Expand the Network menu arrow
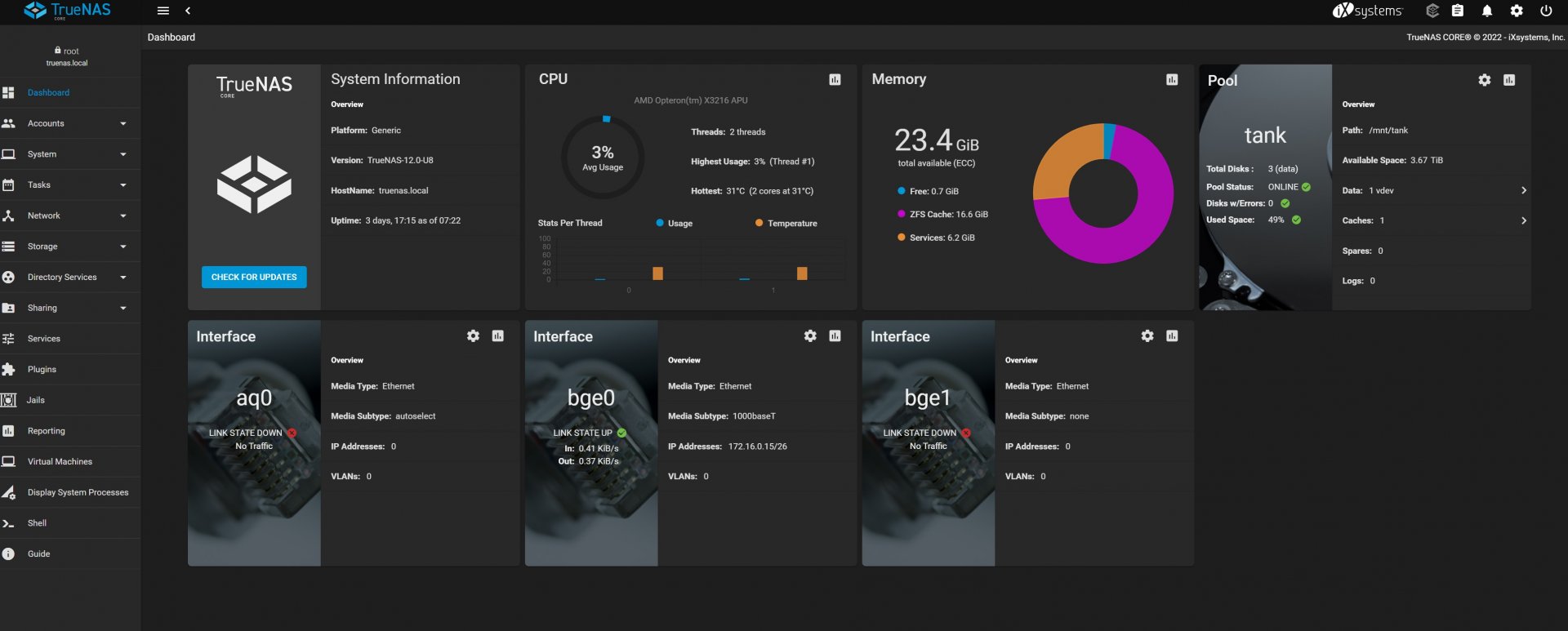This screenshot has width=1568, height=631. point(123,216)
